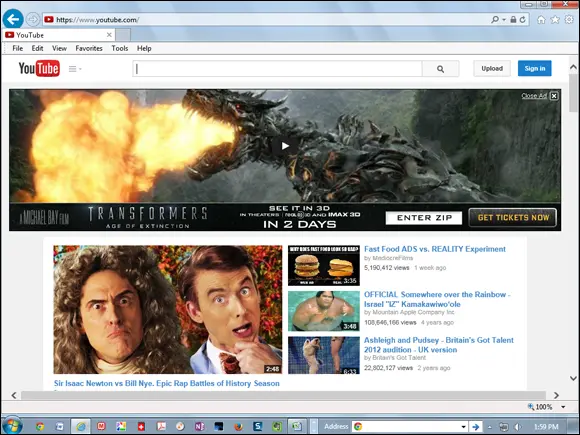
Task: Open Sir Isaac Newton vs Bill Nye title link
Action: [166, 384]
